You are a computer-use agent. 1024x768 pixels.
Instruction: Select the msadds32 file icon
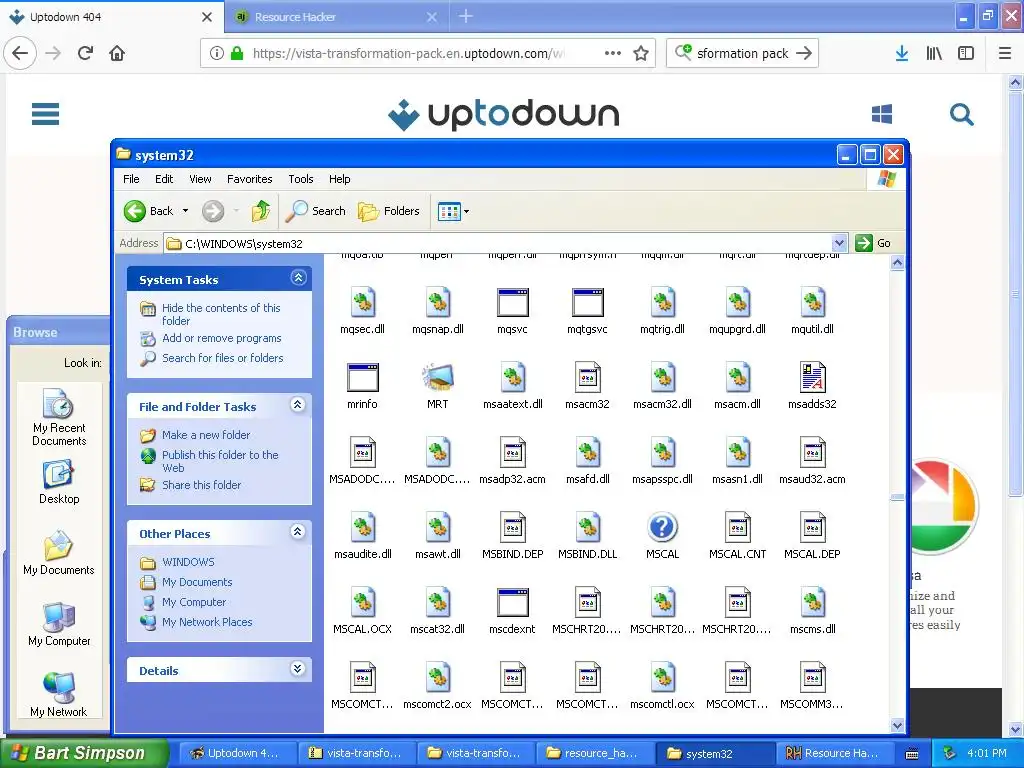pyautogui.click(x=812, y=377)
